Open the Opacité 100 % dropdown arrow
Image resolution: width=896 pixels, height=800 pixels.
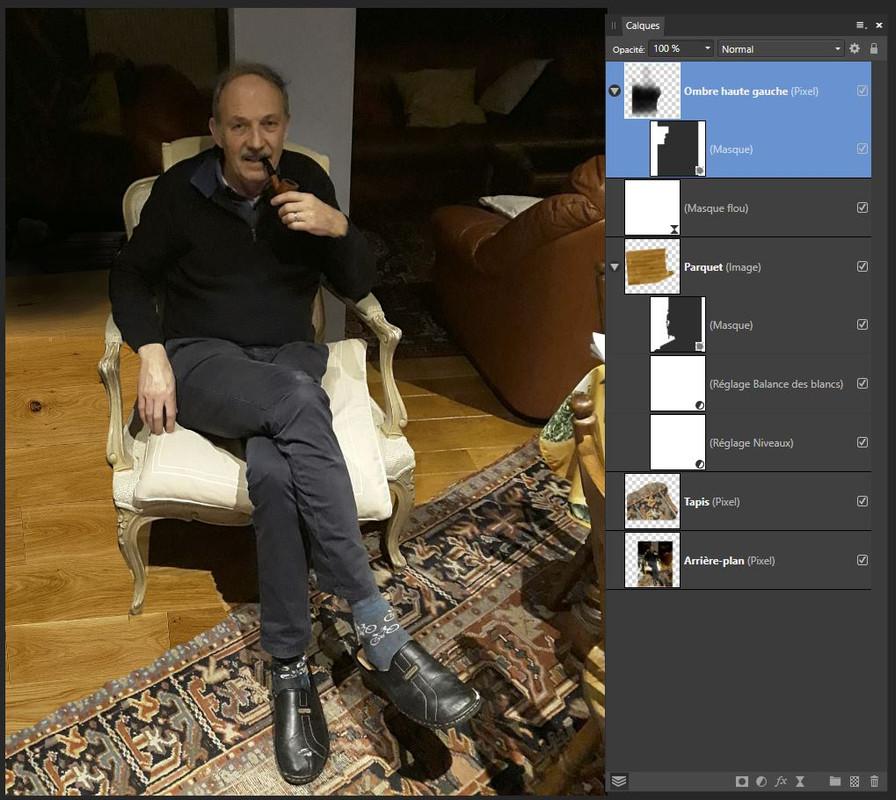[x=707, y=49]
